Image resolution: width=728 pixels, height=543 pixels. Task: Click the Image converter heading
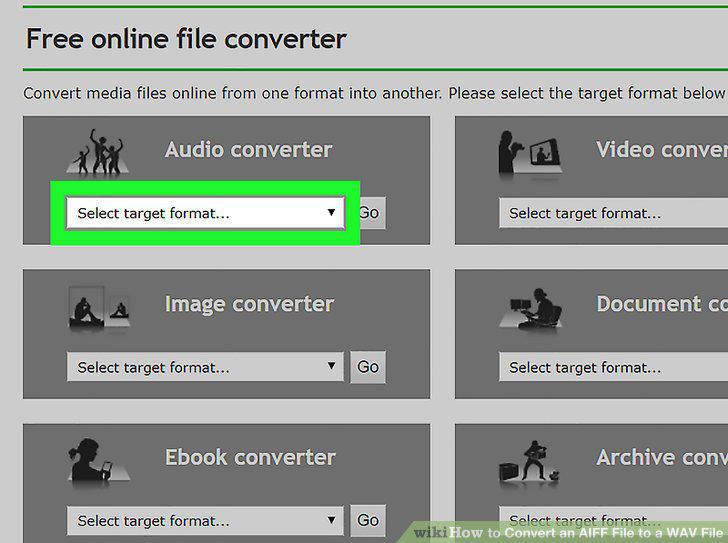[x=249, y=304]
